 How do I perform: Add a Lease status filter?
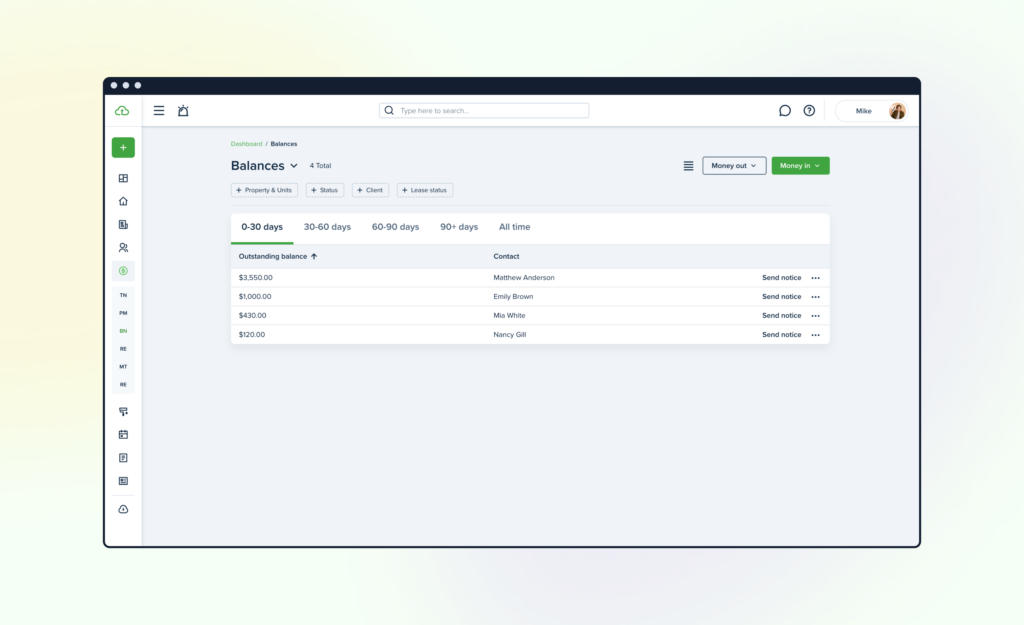(424, 190)
